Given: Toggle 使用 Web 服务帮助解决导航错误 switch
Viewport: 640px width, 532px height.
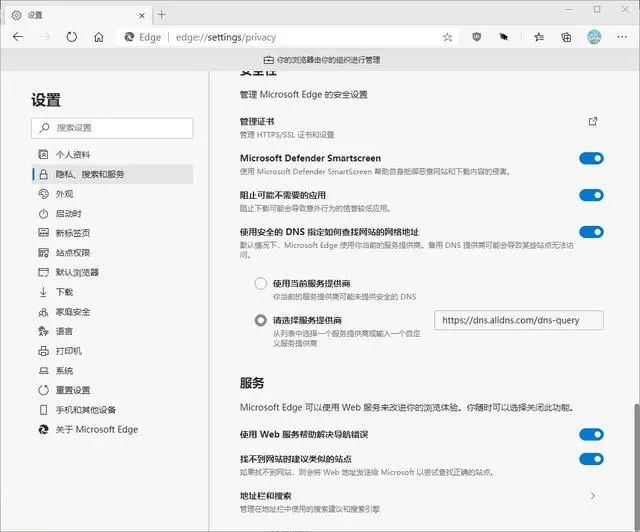Looking at the screenshot, I should tap(591, 434).
